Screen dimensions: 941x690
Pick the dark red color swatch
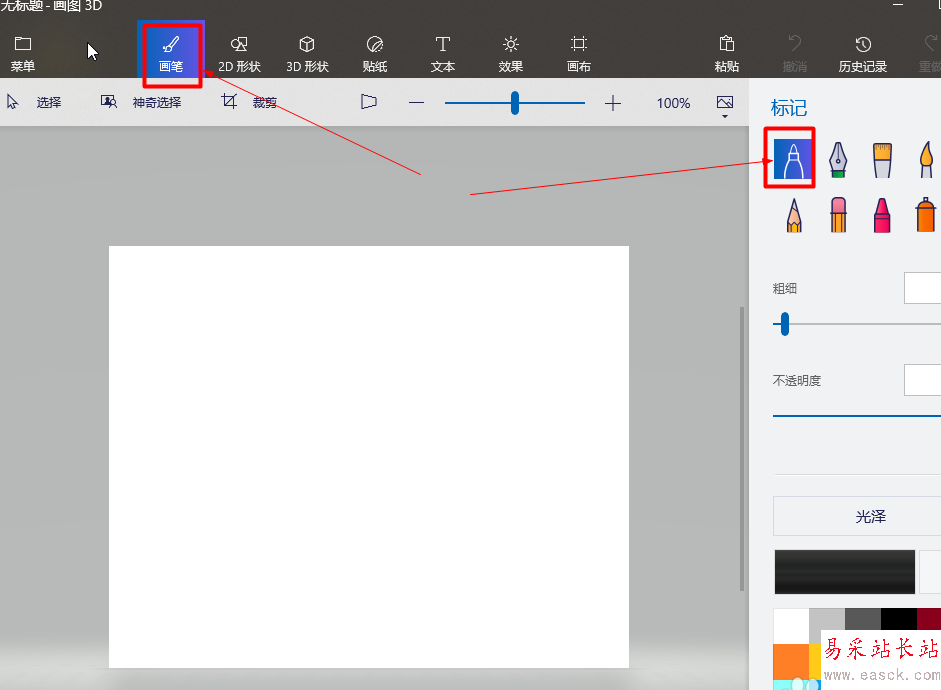[929, 619]
